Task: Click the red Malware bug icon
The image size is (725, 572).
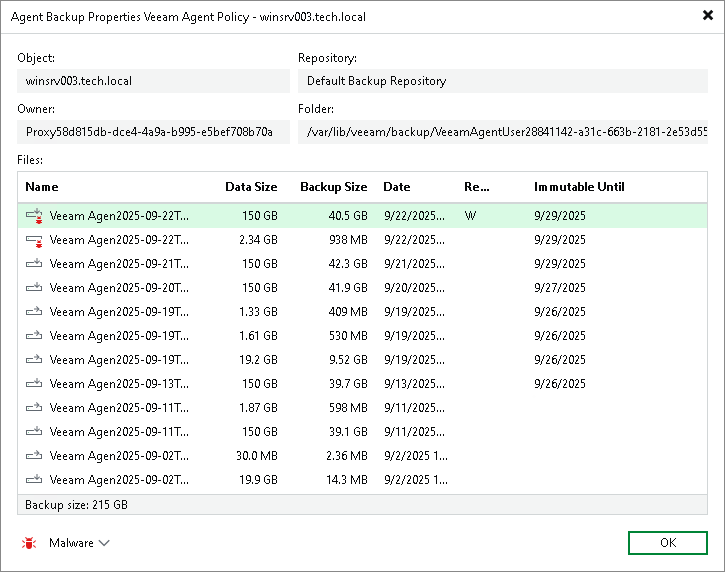Action: click(x=29, y=543)
